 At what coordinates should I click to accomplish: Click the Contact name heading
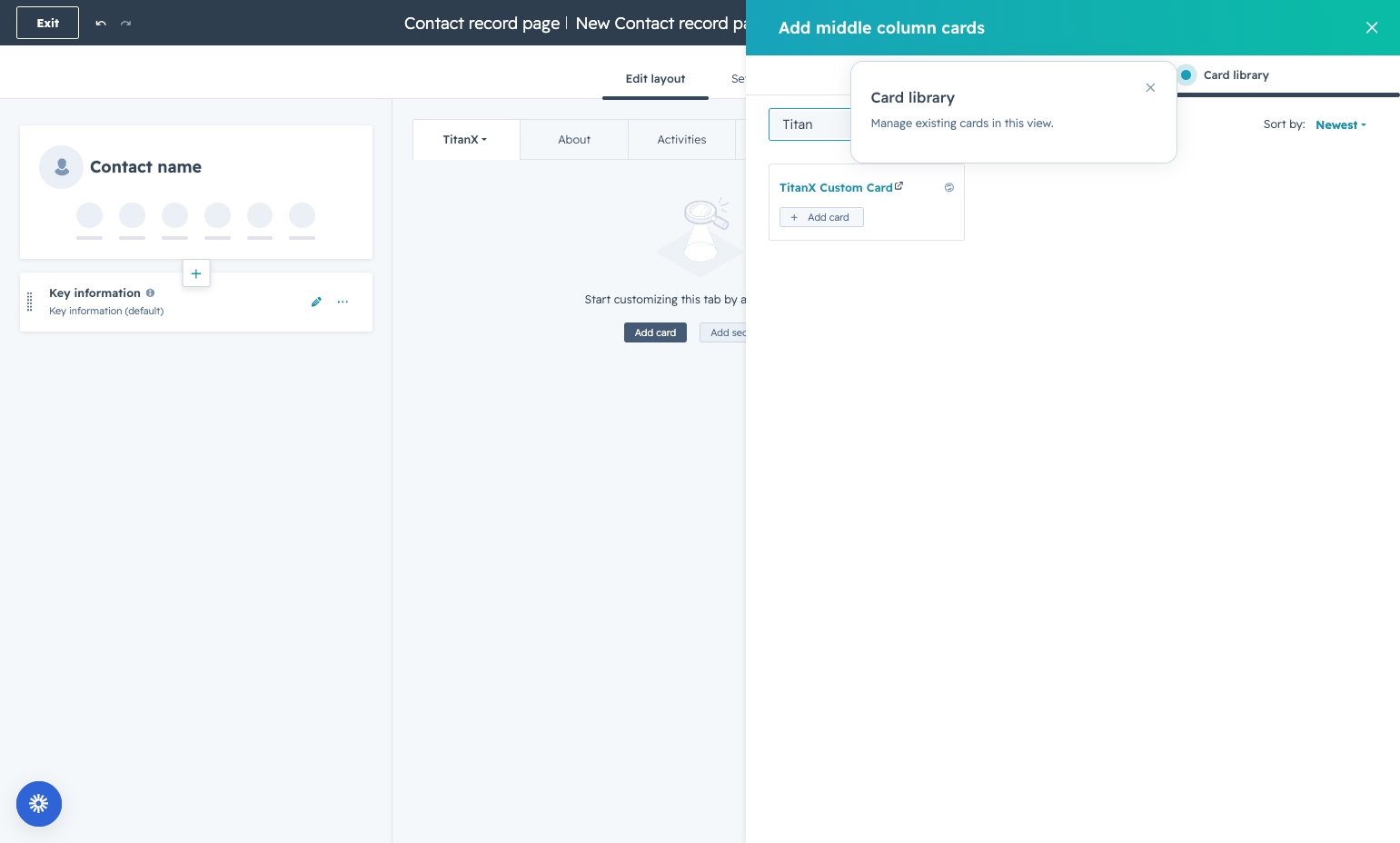(x=145, y=167)
